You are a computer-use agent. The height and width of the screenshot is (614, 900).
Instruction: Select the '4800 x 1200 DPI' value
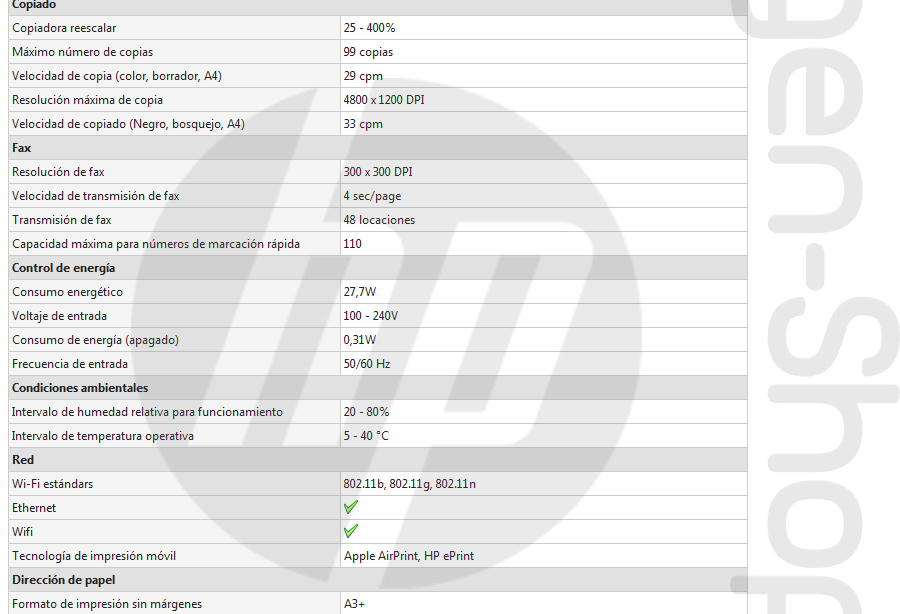point(384,100)
